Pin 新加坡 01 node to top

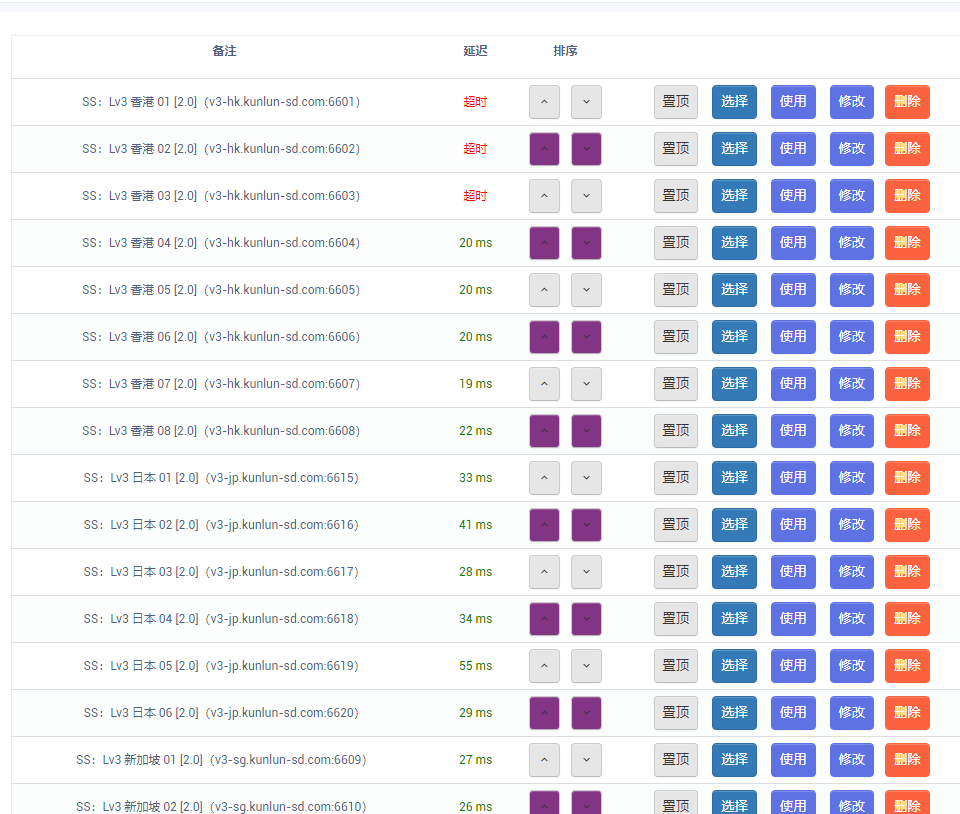pos(676,760)
